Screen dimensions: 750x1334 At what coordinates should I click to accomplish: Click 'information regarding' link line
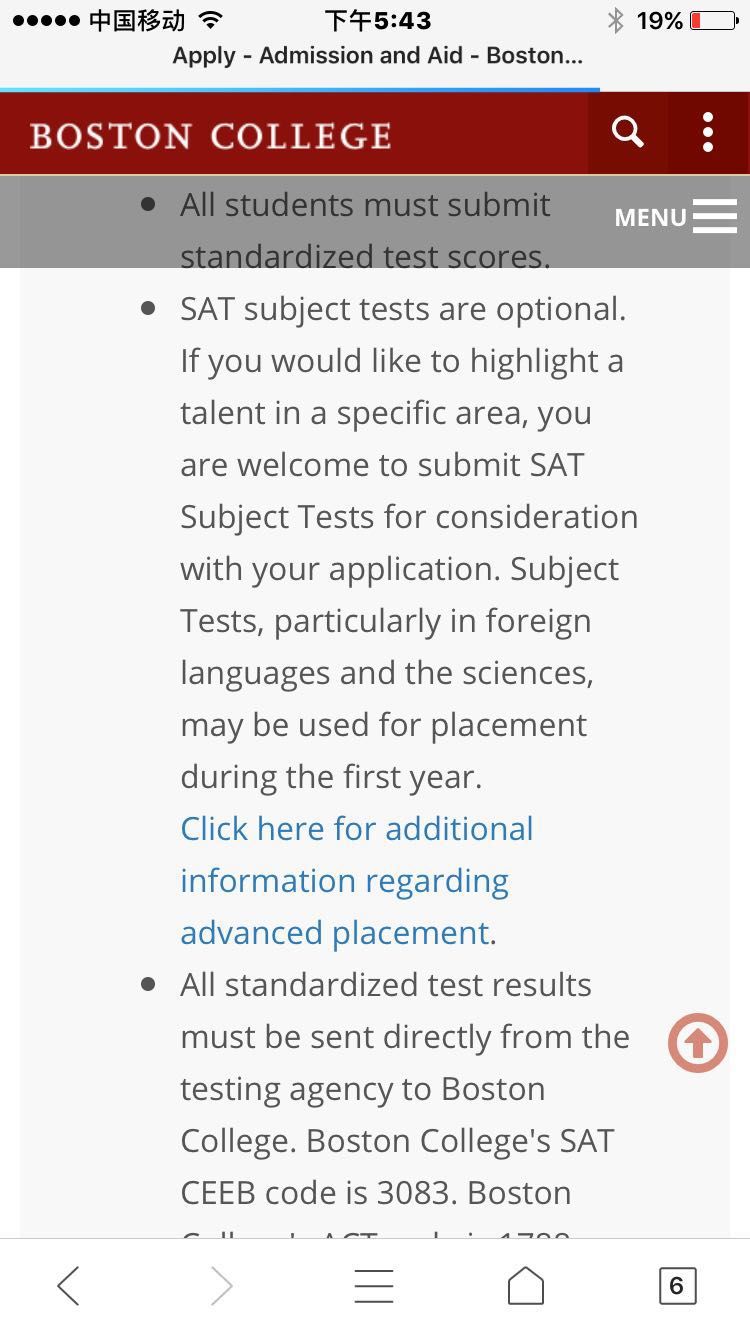click(x=345, y=881)
